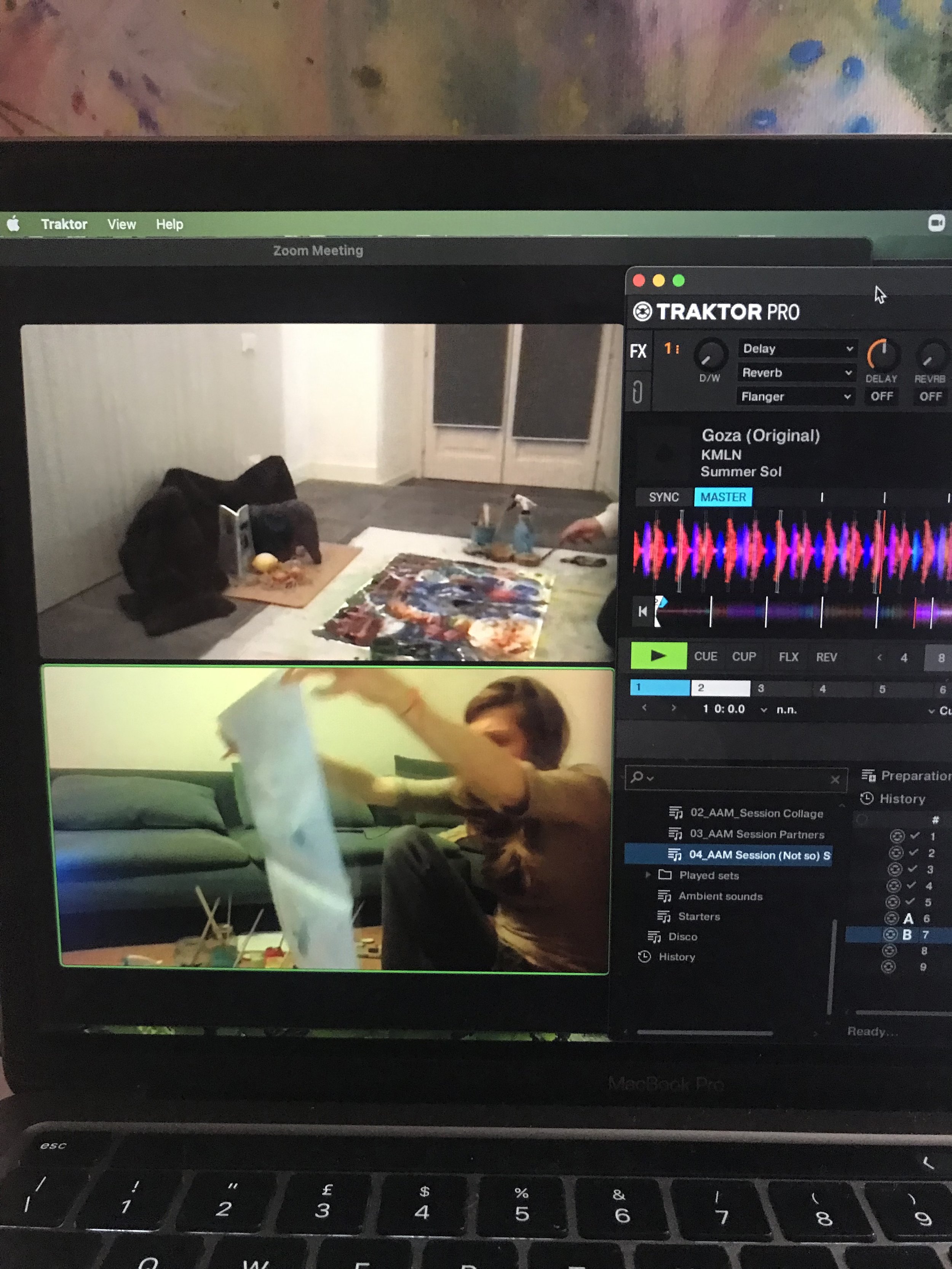Image resolution: width=952 pixels, height=1269 pixels.
Task: Select 04_AAM Session (Not so) playlist
Action: pyautogui.click(x=728, y=855)
